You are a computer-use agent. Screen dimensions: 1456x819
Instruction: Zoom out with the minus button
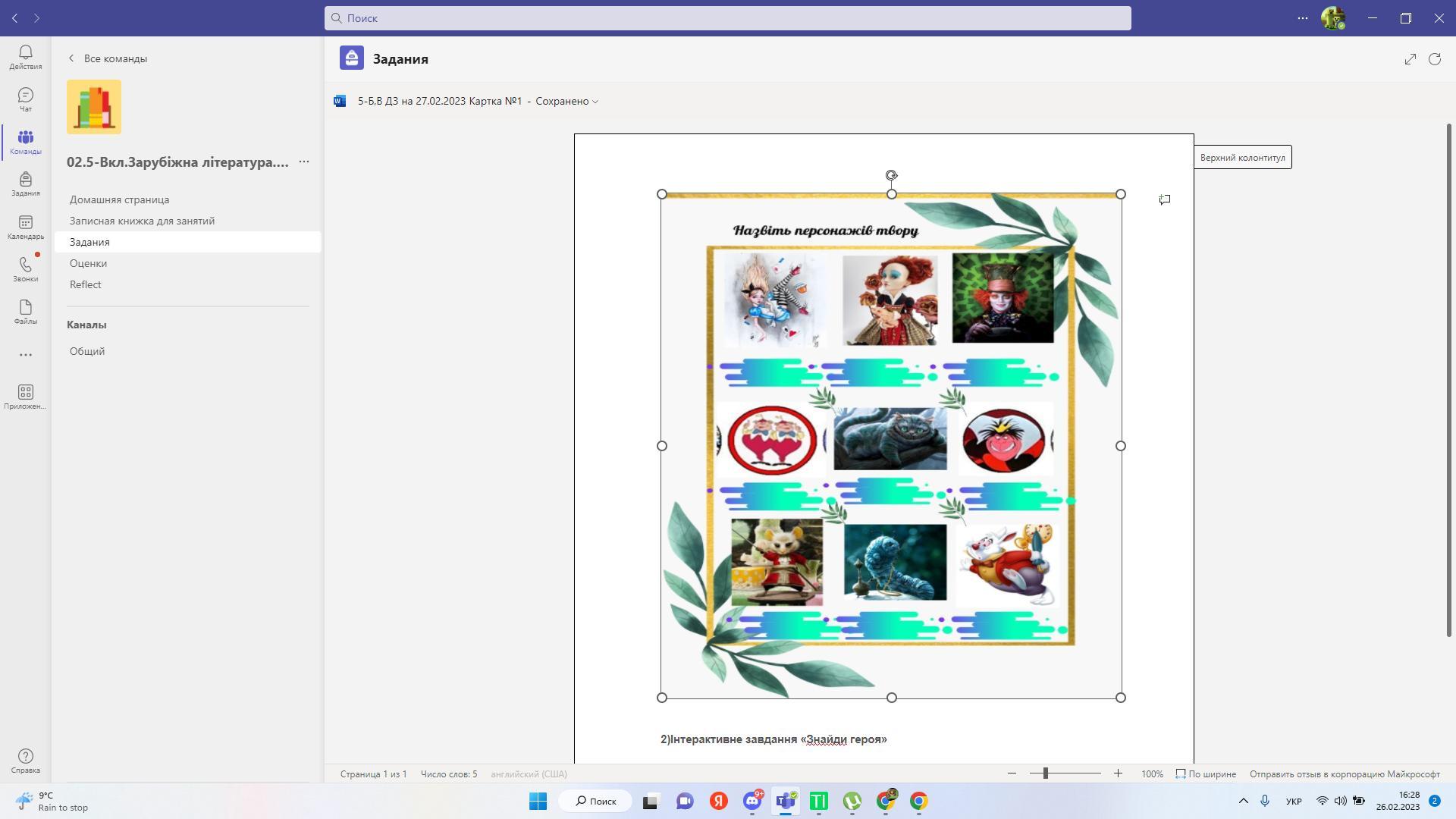click(x=1012, y=773)
